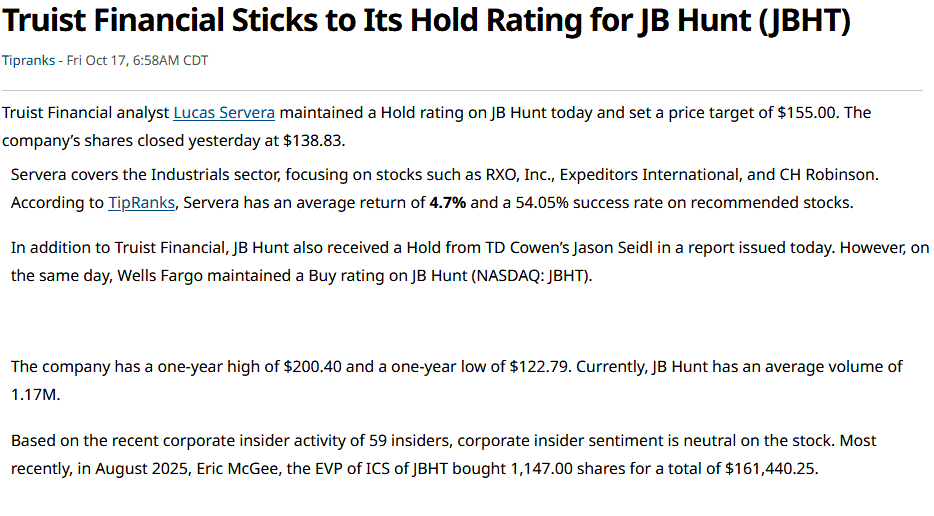Click the $200.40 one-year high value
This screenshot has width=934, height=516.
[311, 367]
